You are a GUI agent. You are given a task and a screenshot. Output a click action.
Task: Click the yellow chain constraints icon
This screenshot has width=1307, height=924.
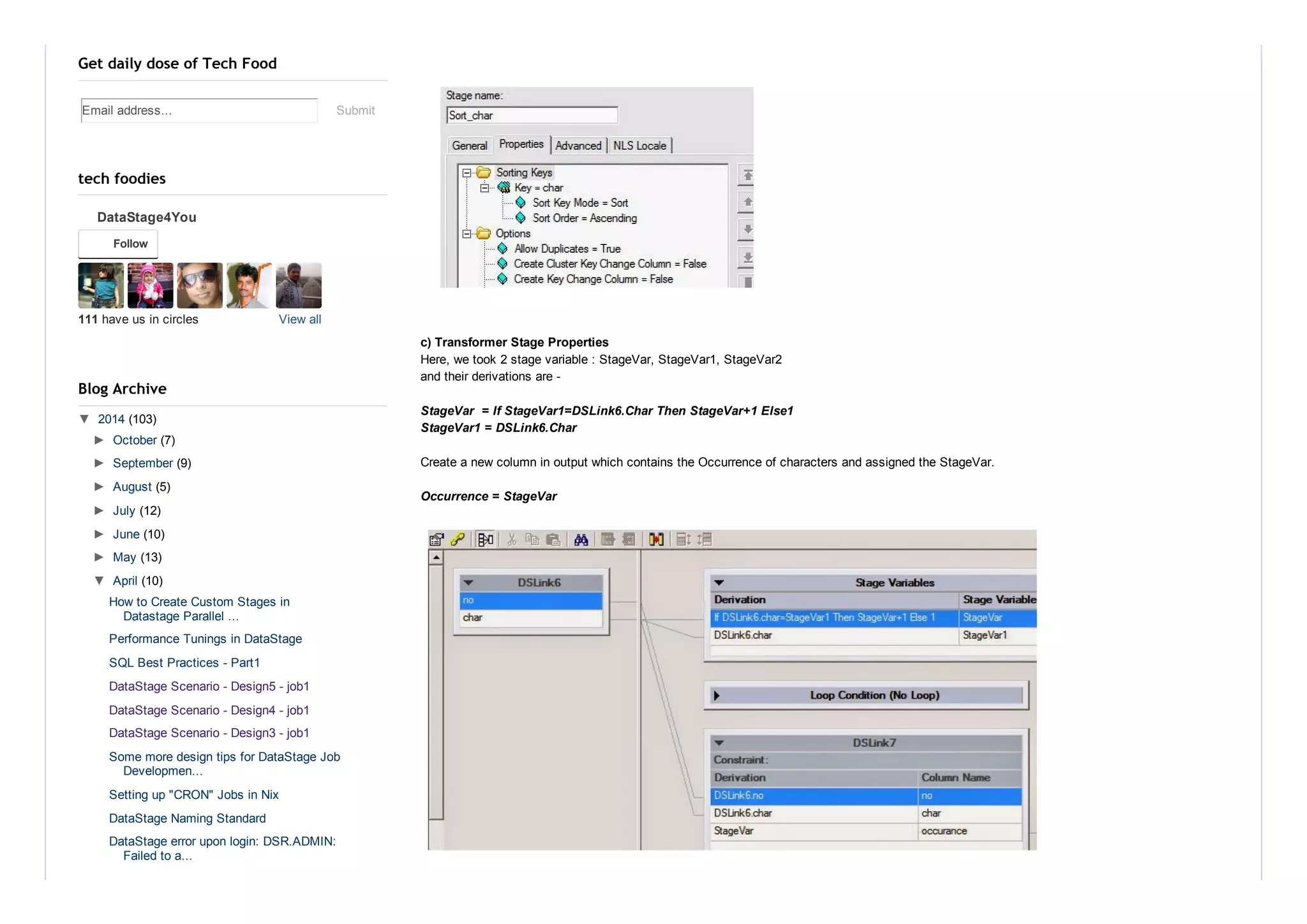457,540
